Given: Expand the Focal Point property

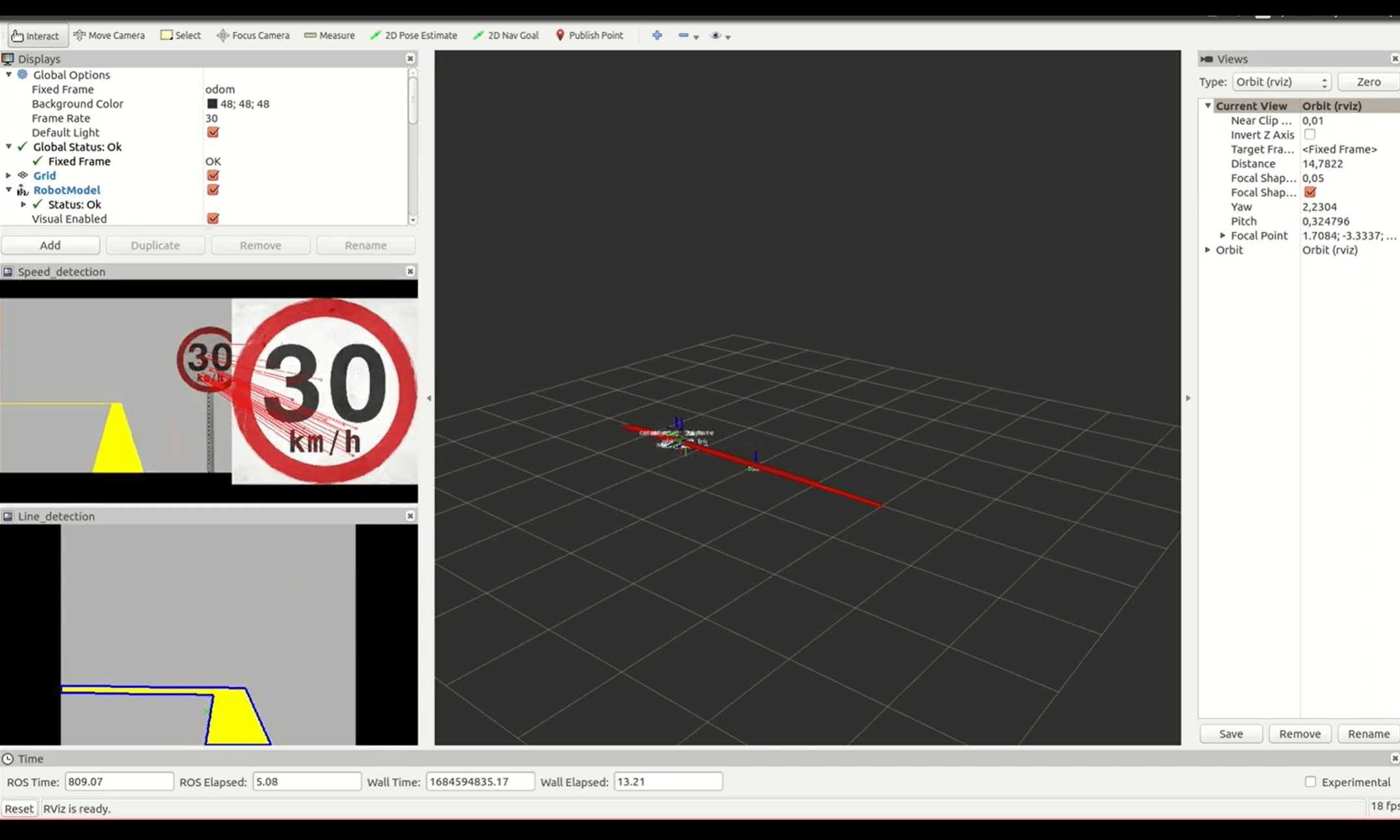Looking at the screenshot, I should 1222,235.
